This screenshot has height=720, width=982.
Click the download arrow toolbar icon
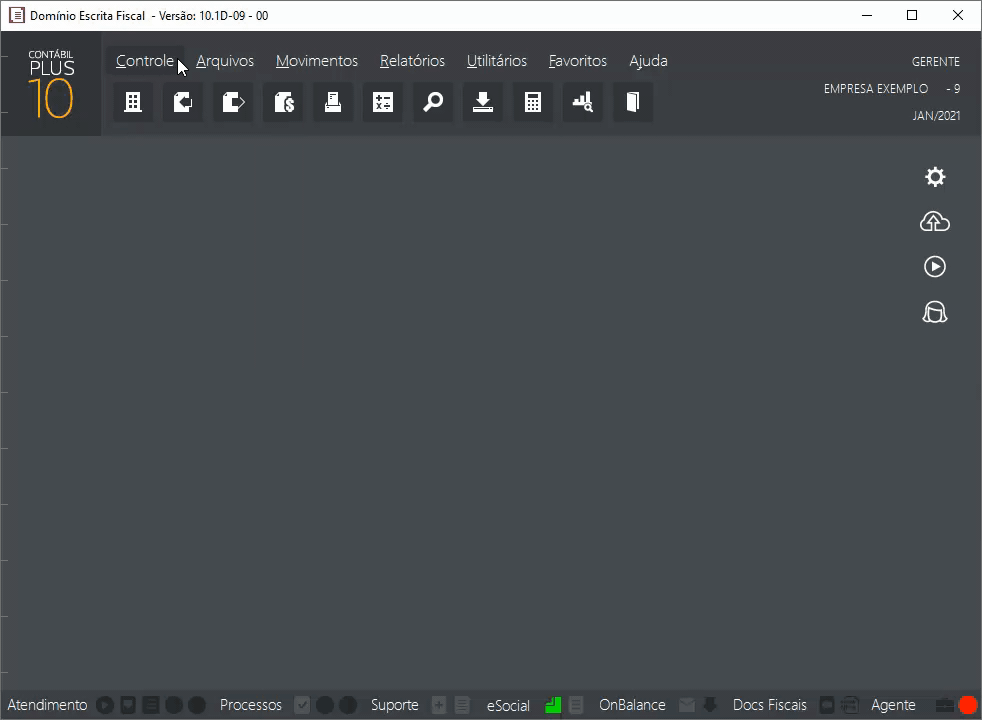coord(483,102)
